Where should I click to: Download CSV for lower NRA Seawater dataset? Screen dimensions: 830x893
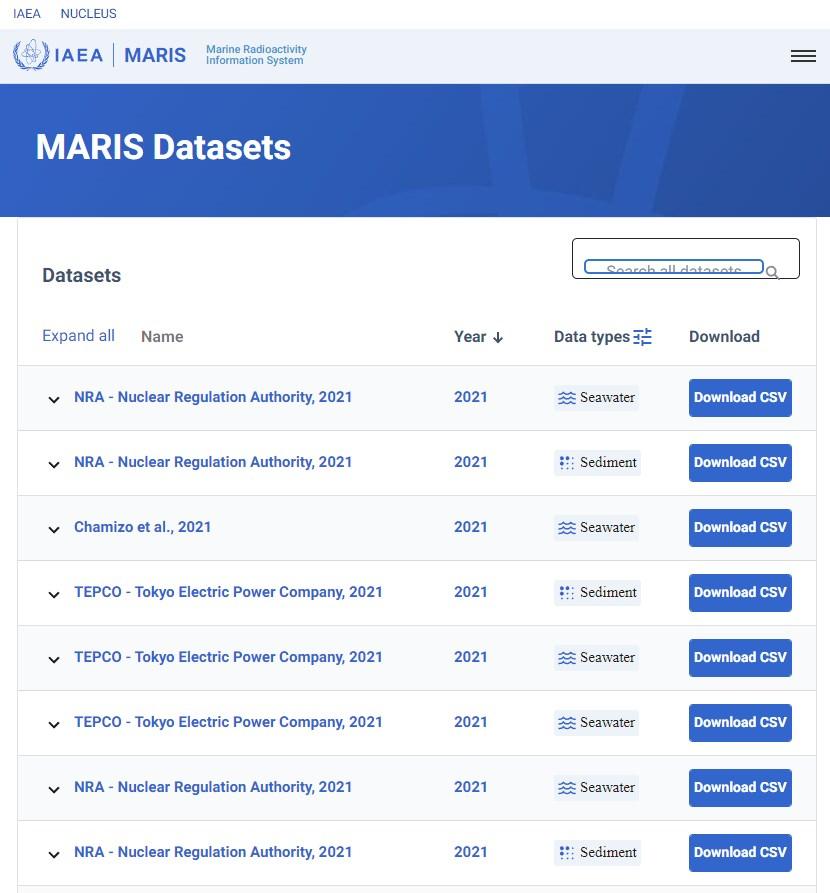tap(740, 787)
